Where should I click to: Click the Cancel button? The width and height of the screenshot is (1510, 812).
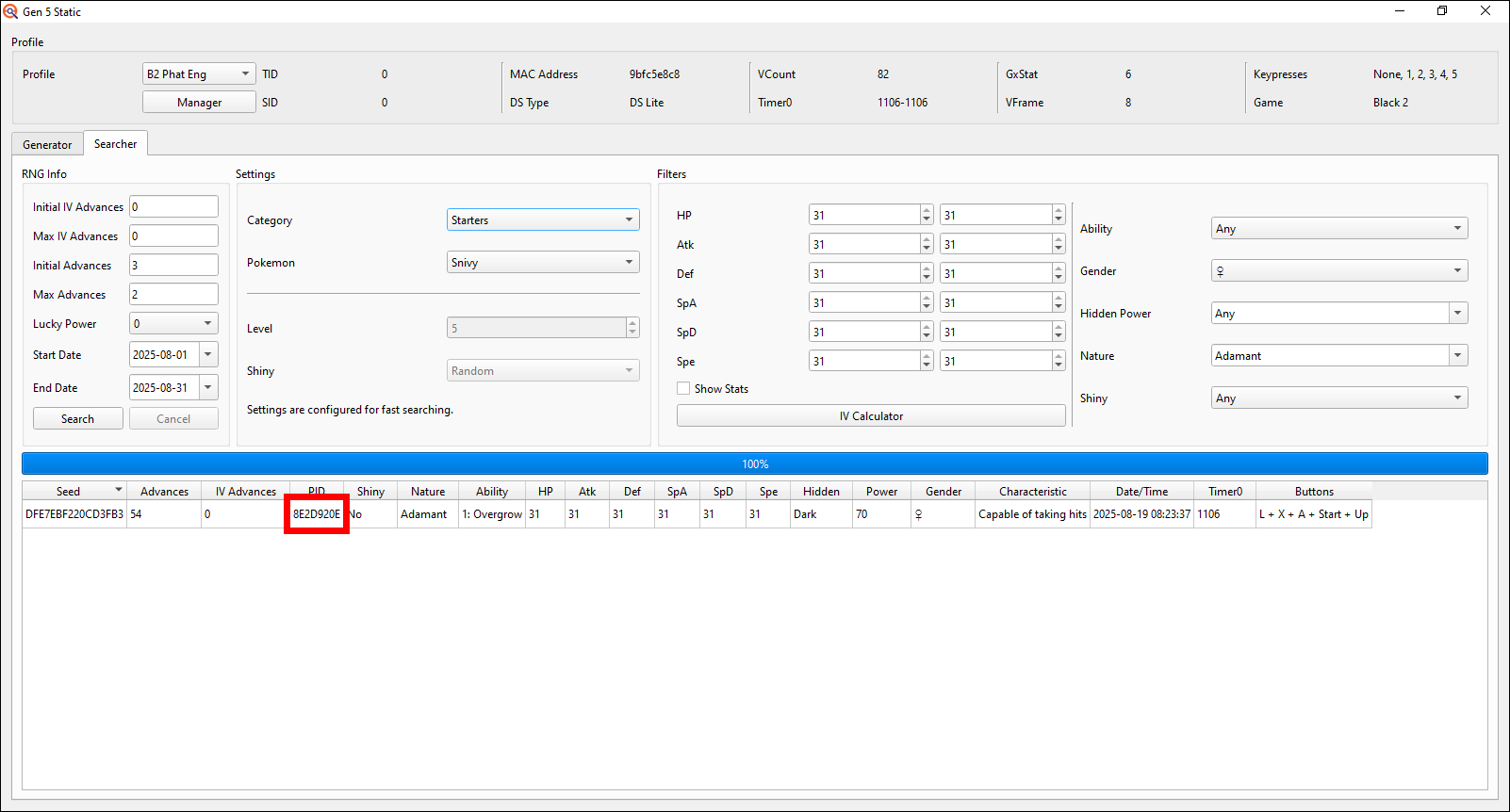click(173, 418)
